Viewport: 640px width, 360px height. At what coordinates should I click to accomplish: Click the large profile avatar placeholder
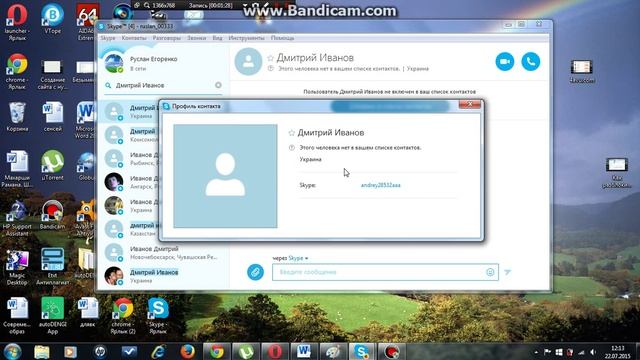coord(225,176)
